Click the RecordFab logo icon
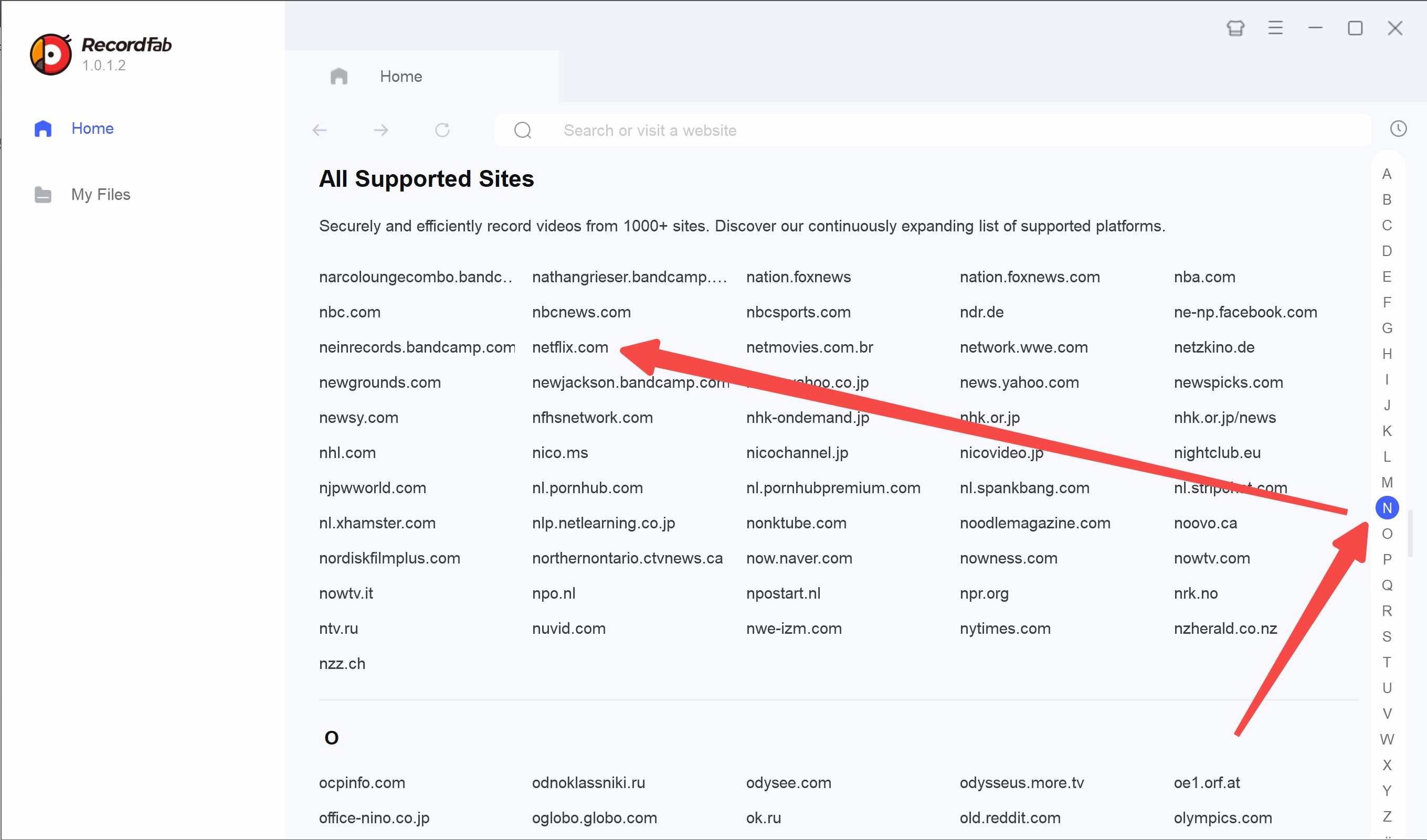1427x840 pixels. (x=50, y=55)
